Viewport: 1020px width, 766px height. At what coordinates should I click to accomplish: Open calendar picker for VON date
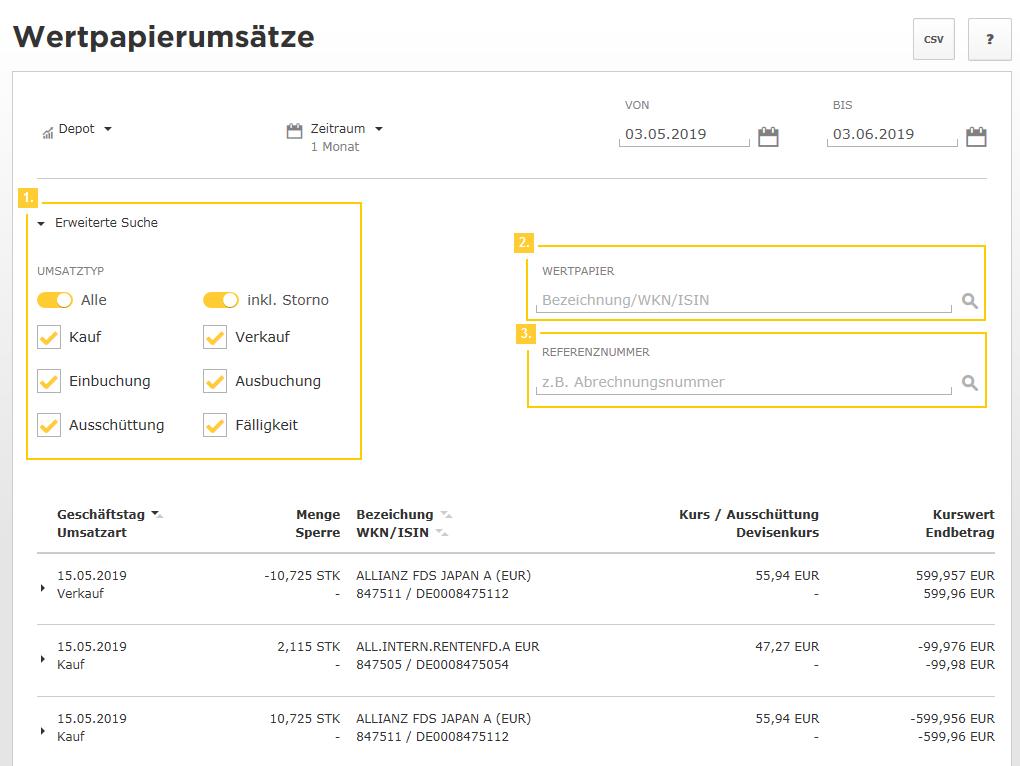[768, 137]
